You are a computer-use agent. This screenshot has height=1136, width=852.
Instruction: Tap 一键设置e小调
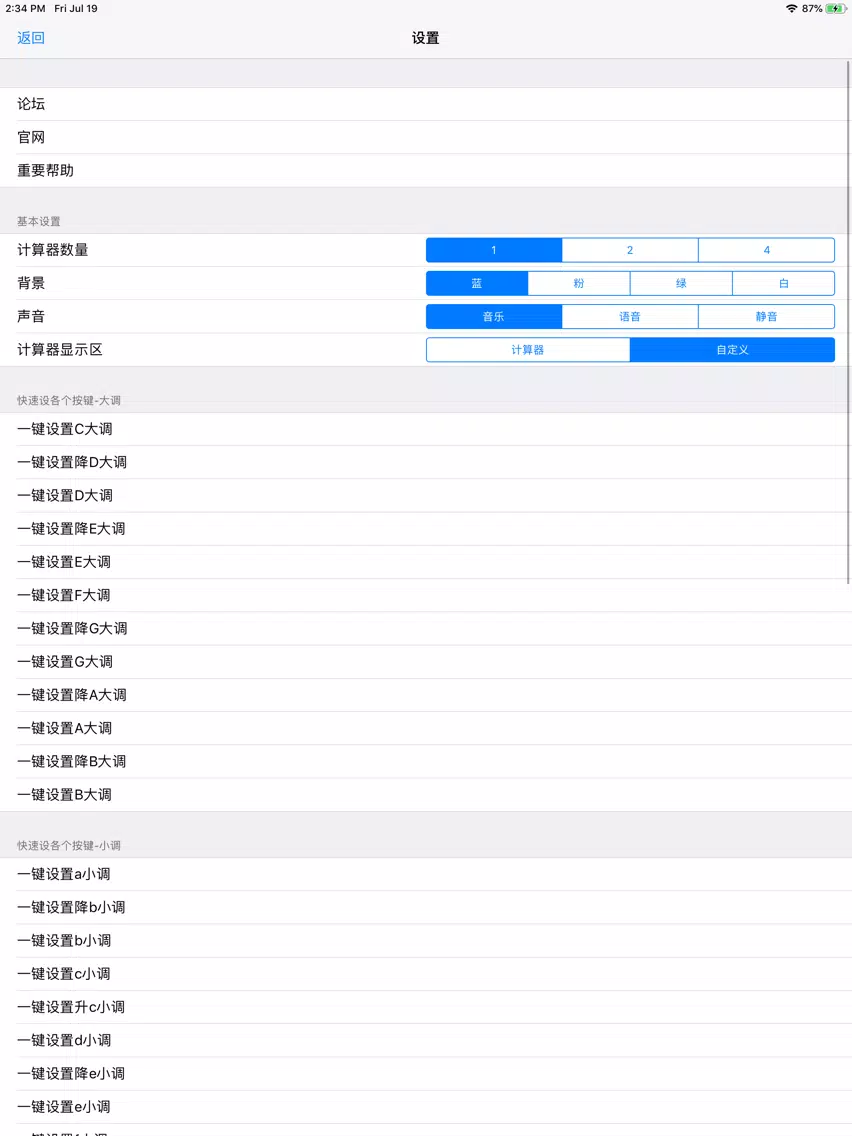tap(426, 1108)
